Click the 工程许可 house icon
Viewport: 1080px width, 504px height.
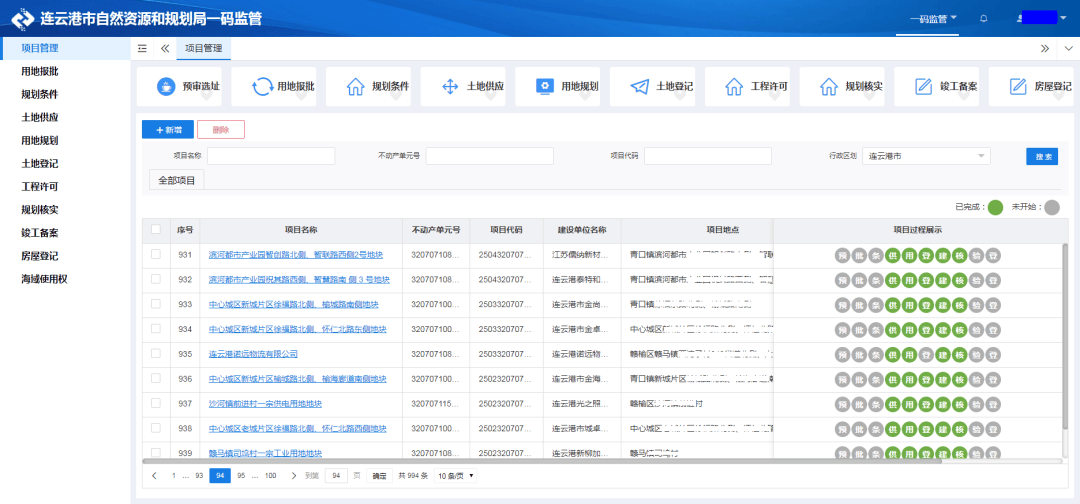(734, 87)
